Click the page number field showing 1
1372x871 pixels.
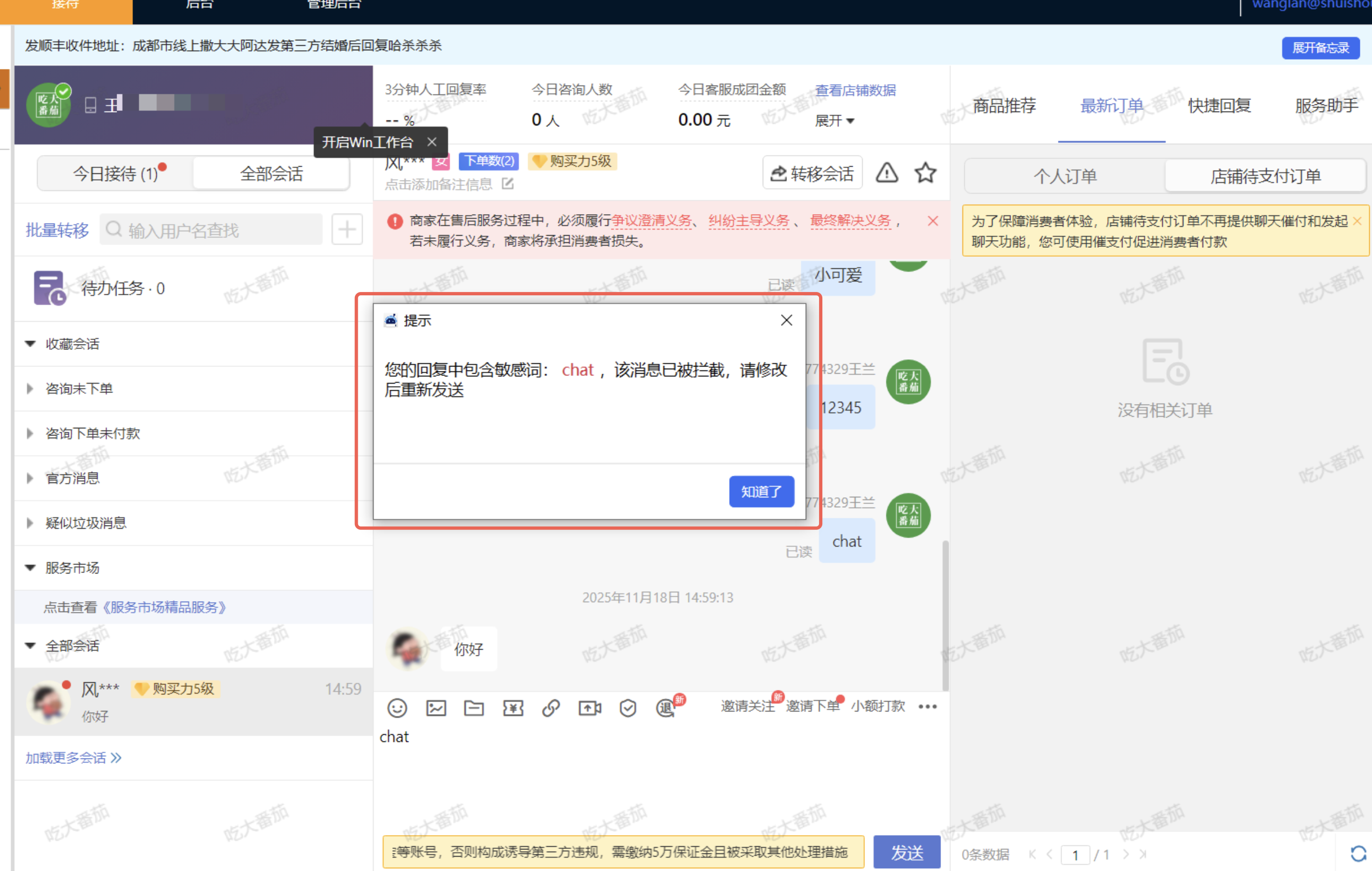[x=1075, y=854]
